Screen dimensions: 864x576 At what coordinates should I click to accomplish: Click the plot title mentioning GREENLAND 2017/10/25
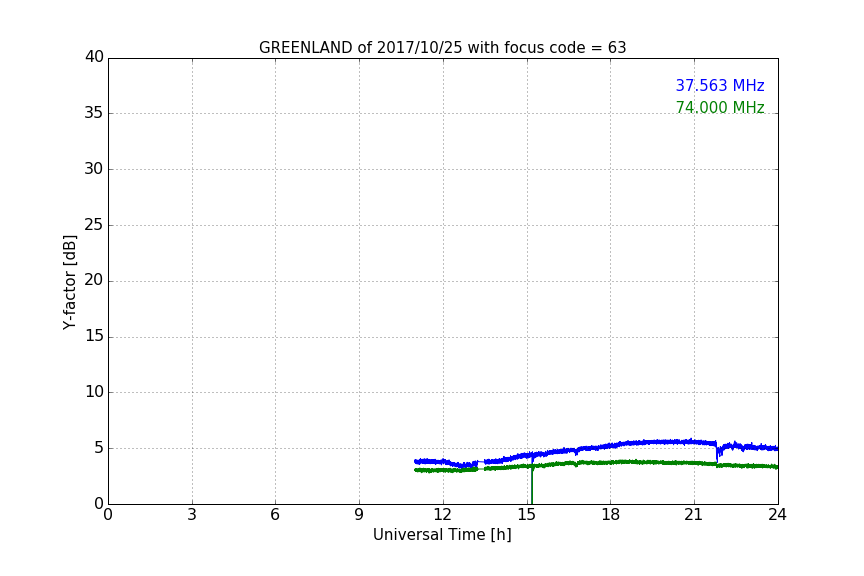click(x=442, y=48)
